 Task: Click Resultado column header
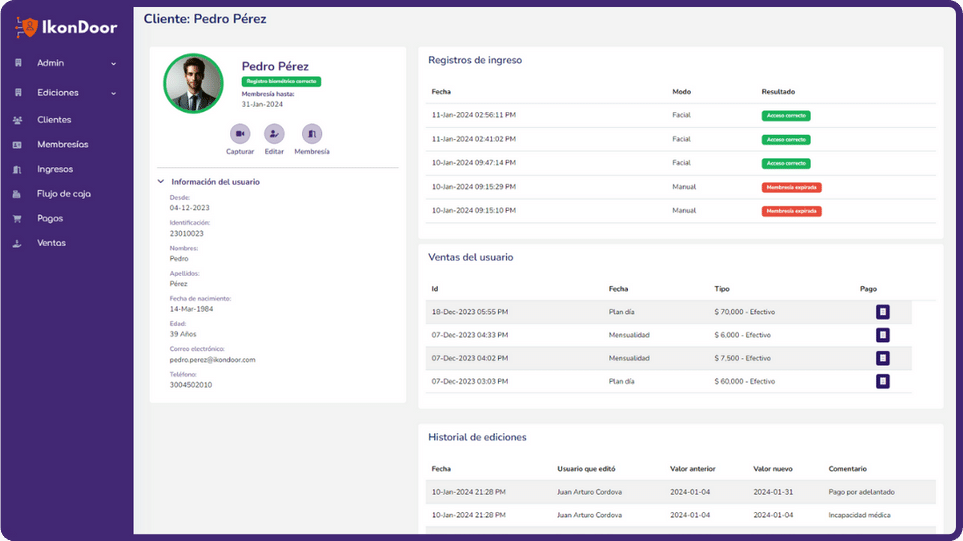[778, 91]
